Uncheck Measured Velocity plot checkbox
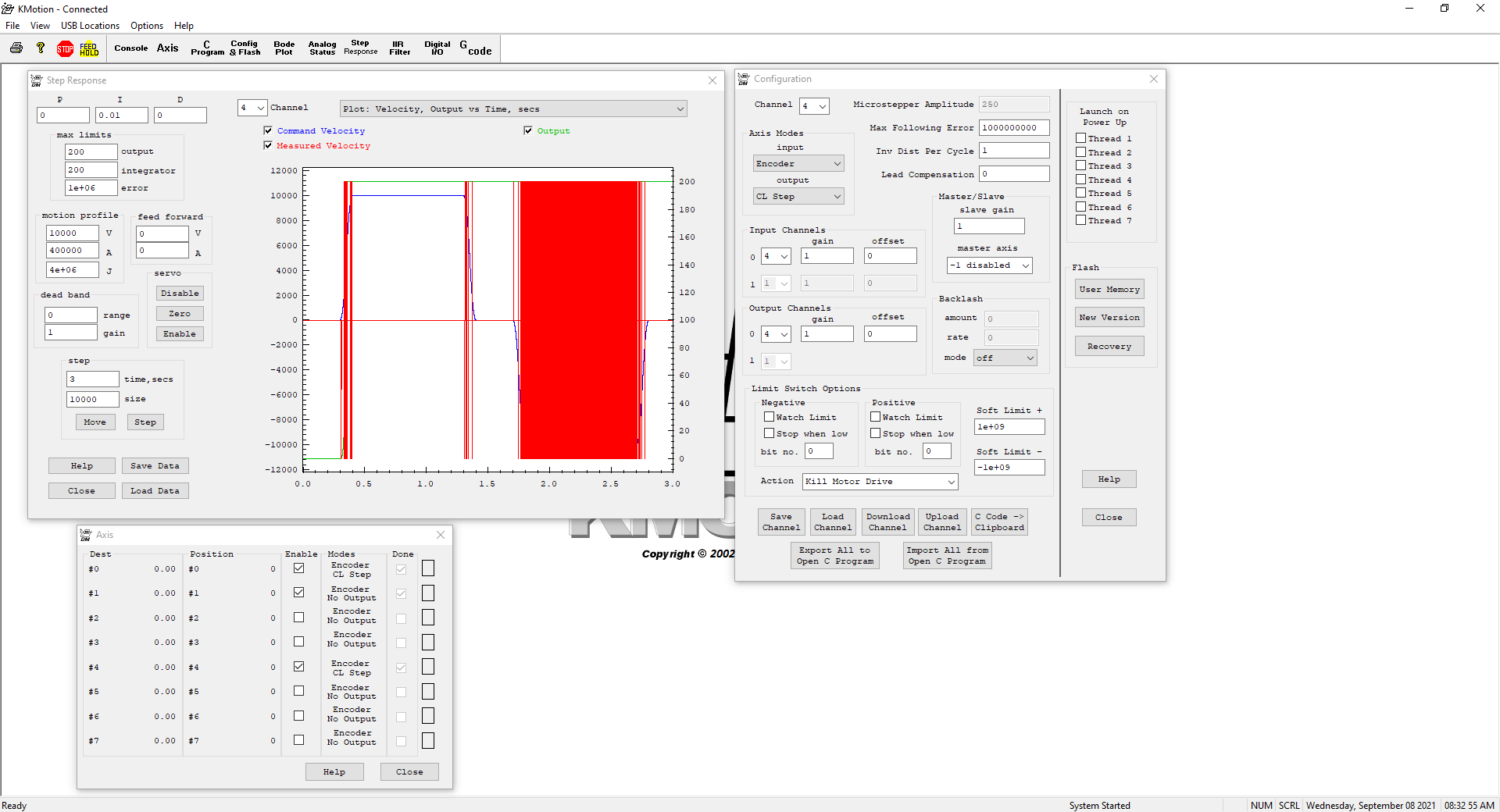 pyautogui.click(x=269, y=145)
